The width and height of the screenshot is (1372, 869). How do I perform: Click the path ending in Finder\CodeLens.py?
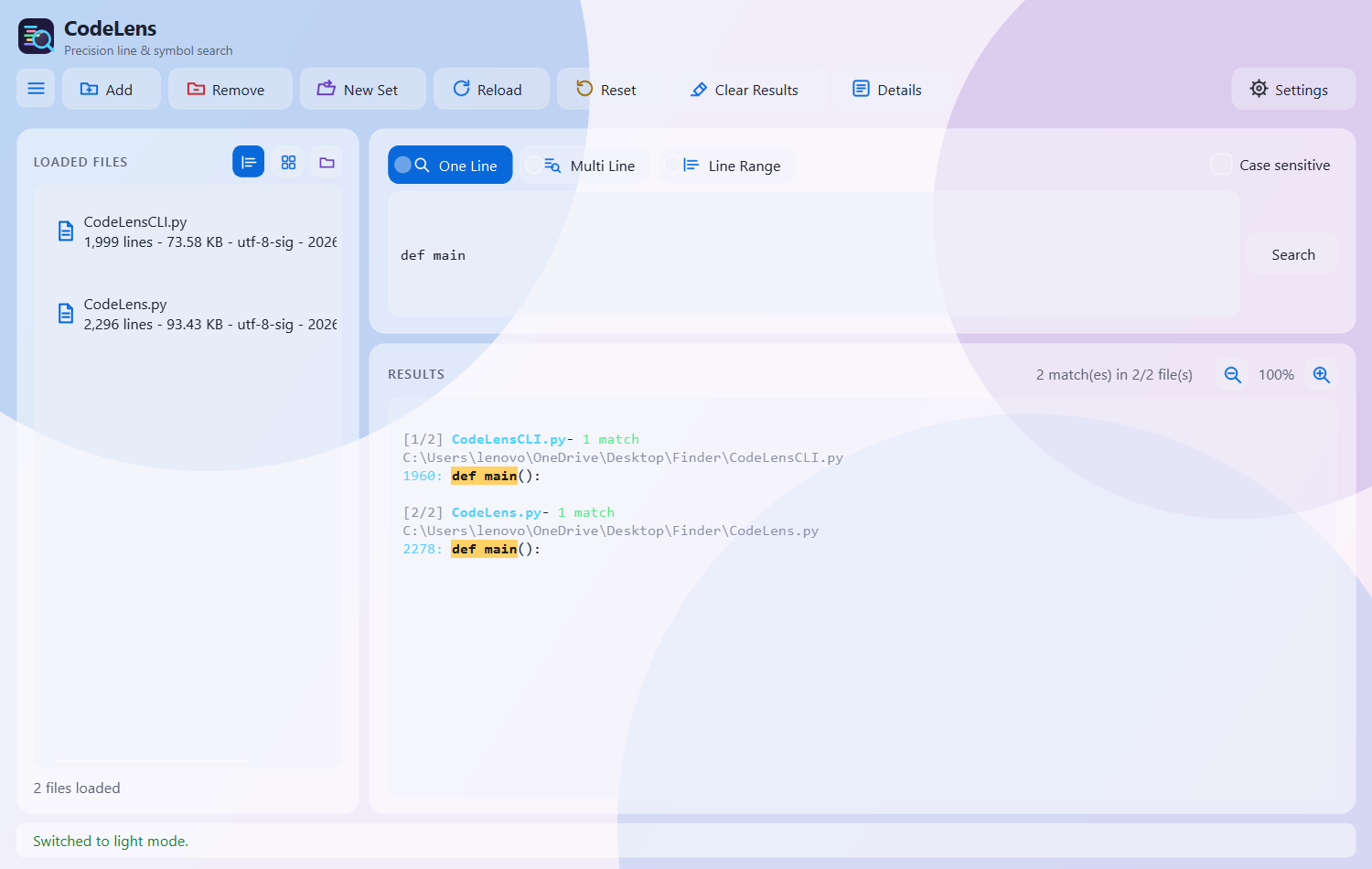point(611,531)
